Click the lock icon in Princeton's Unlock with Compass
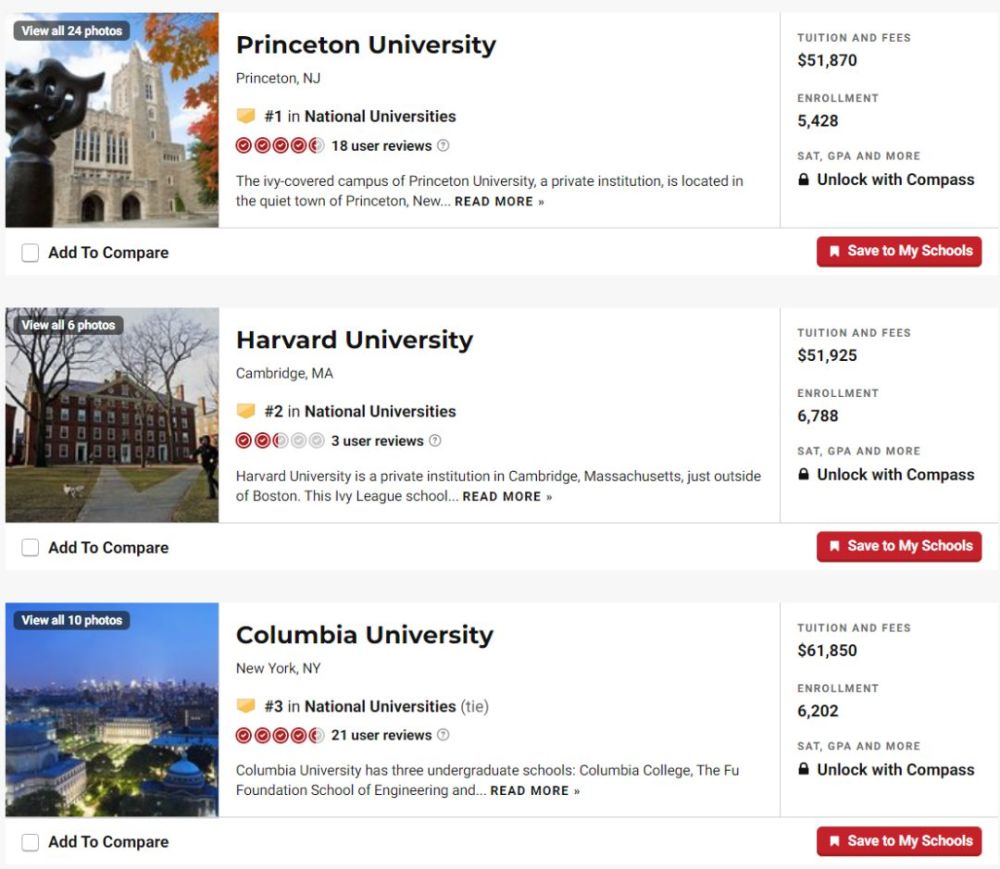1000x869 pixels. pyautogui.click(x=803, y=180)
